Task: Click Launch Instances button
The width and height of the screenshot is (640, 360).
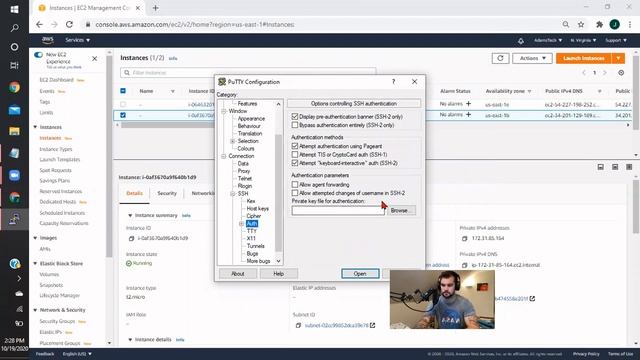Action: pos(584,58)
